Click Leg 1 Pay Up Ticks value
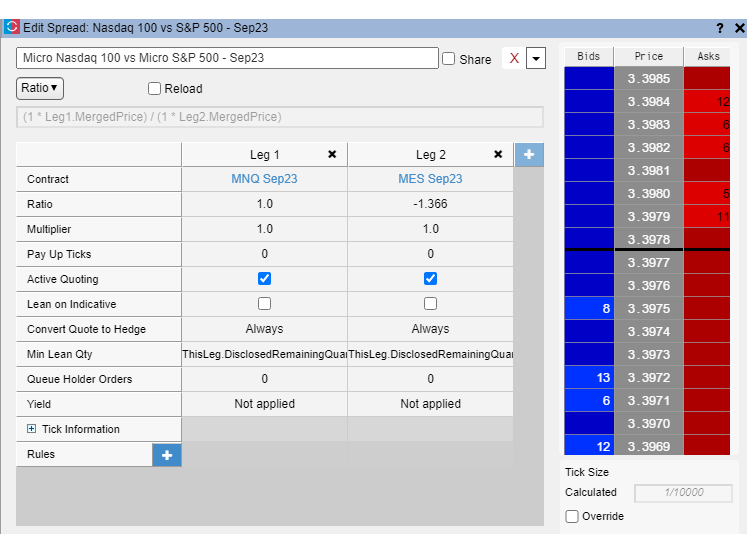The image size is (747, 534). click(264, 254)
